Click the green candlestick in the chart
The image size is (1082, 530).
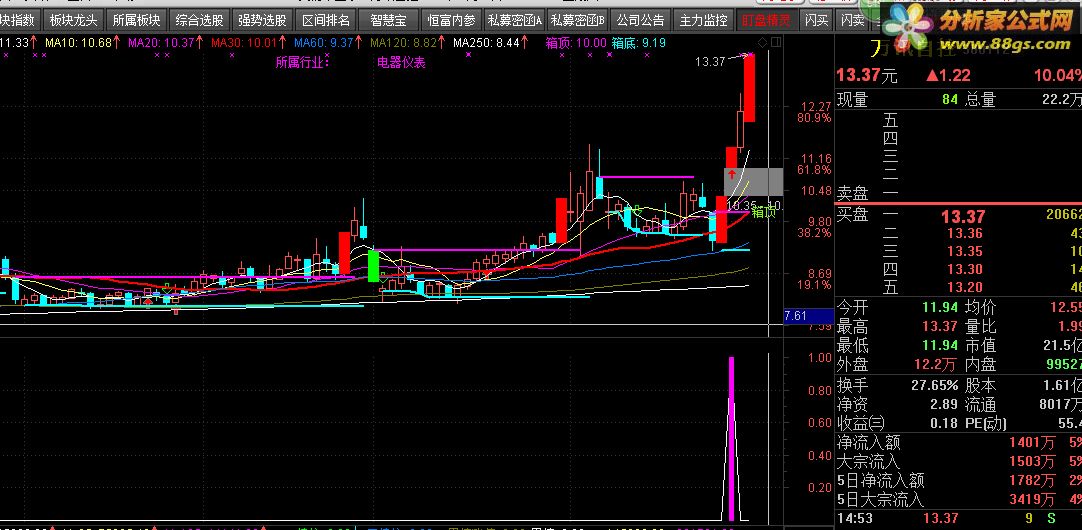click(373, 266)
